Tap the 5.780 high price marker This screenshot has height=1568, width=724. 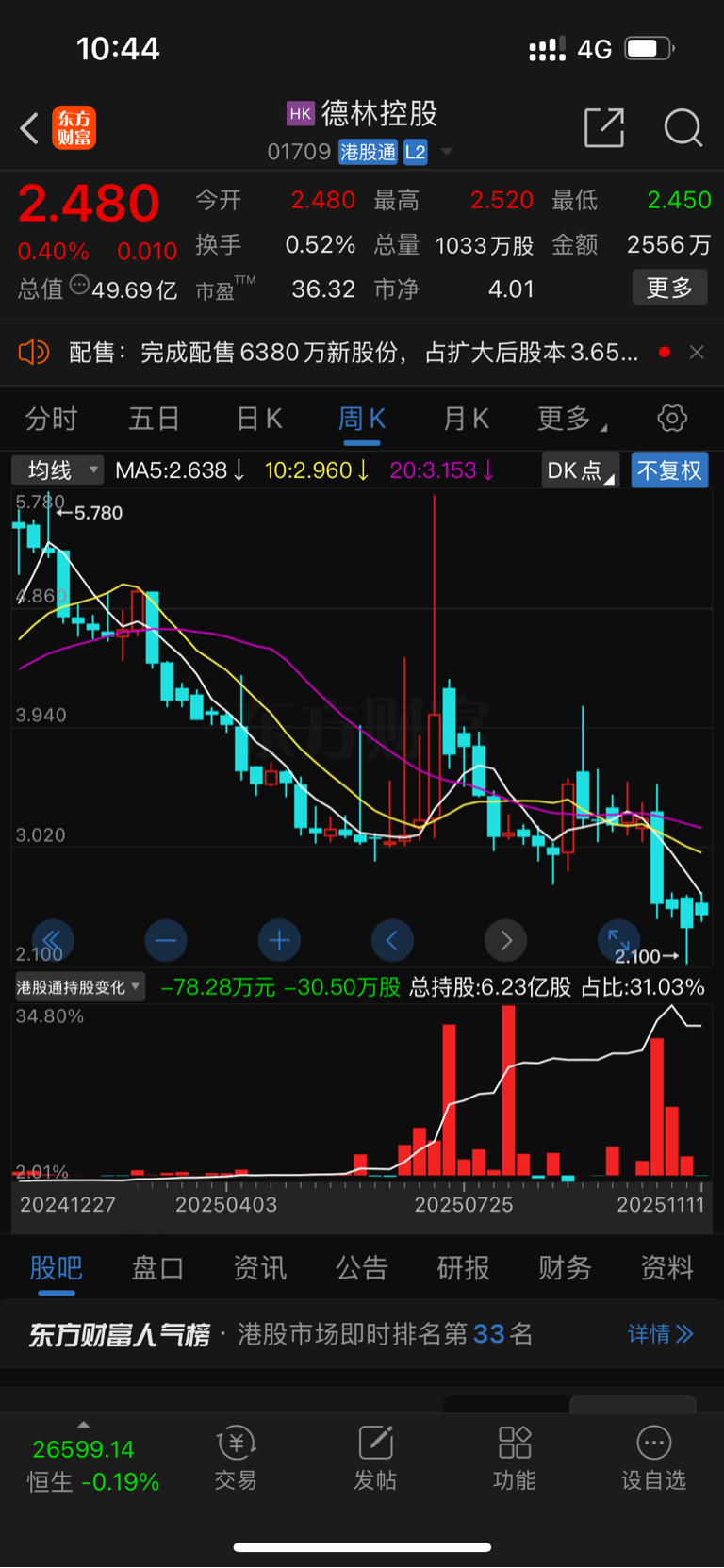coord(91,513)
